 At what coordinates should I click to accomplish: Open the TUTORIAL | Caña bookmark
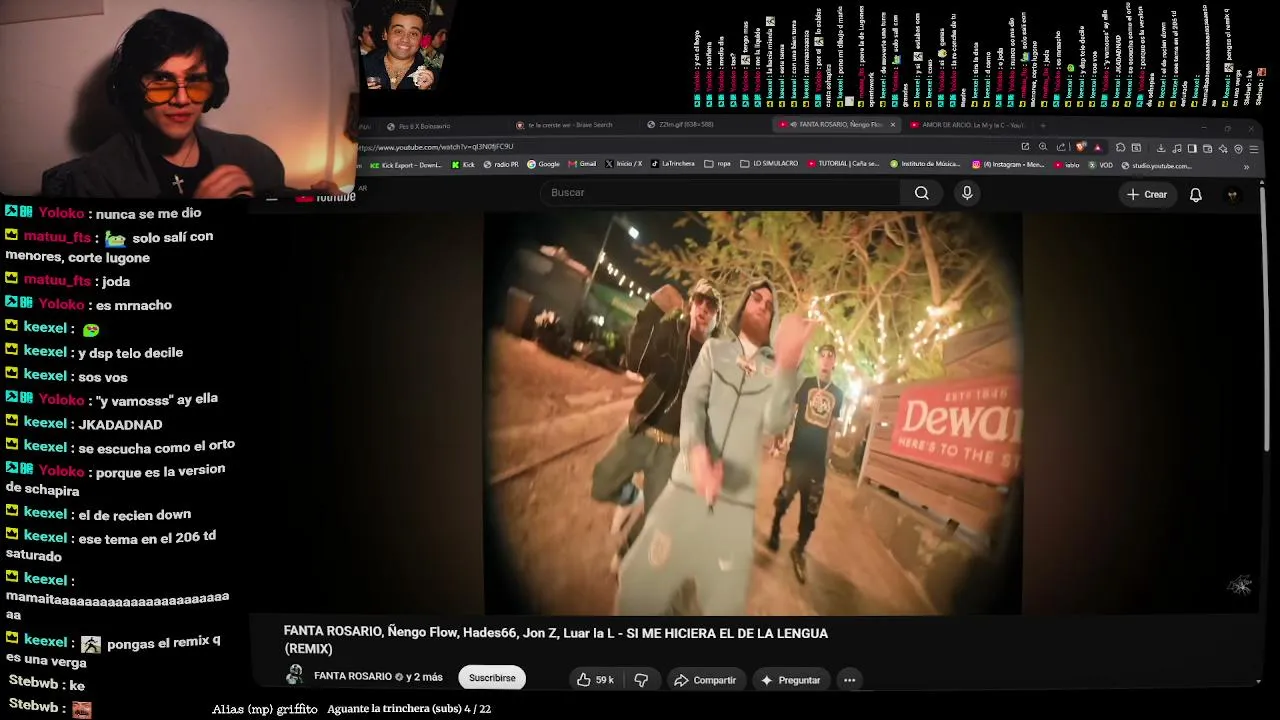(843, 164)
